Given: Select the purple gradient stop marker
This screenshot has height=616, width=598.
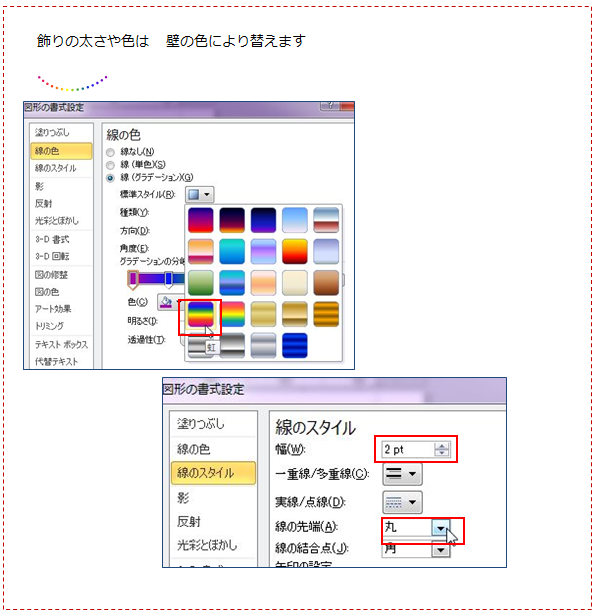Looking at the screenshot, I should pos(133,279).
